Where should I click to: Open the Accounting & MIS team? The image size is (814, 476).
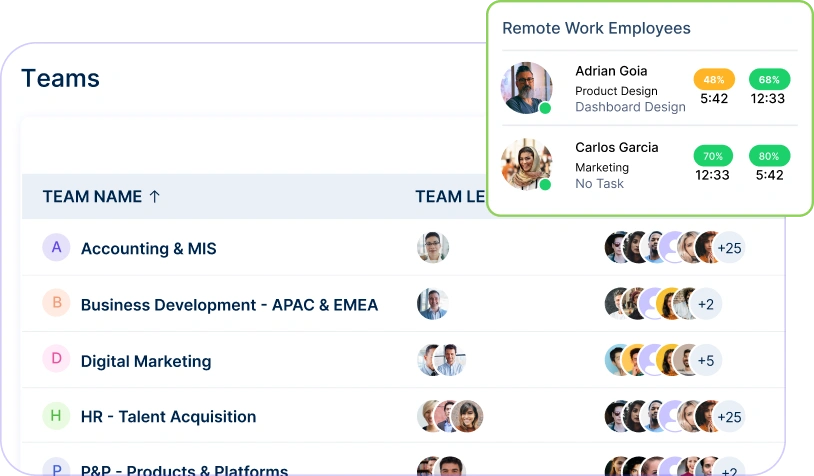point(148,248)
